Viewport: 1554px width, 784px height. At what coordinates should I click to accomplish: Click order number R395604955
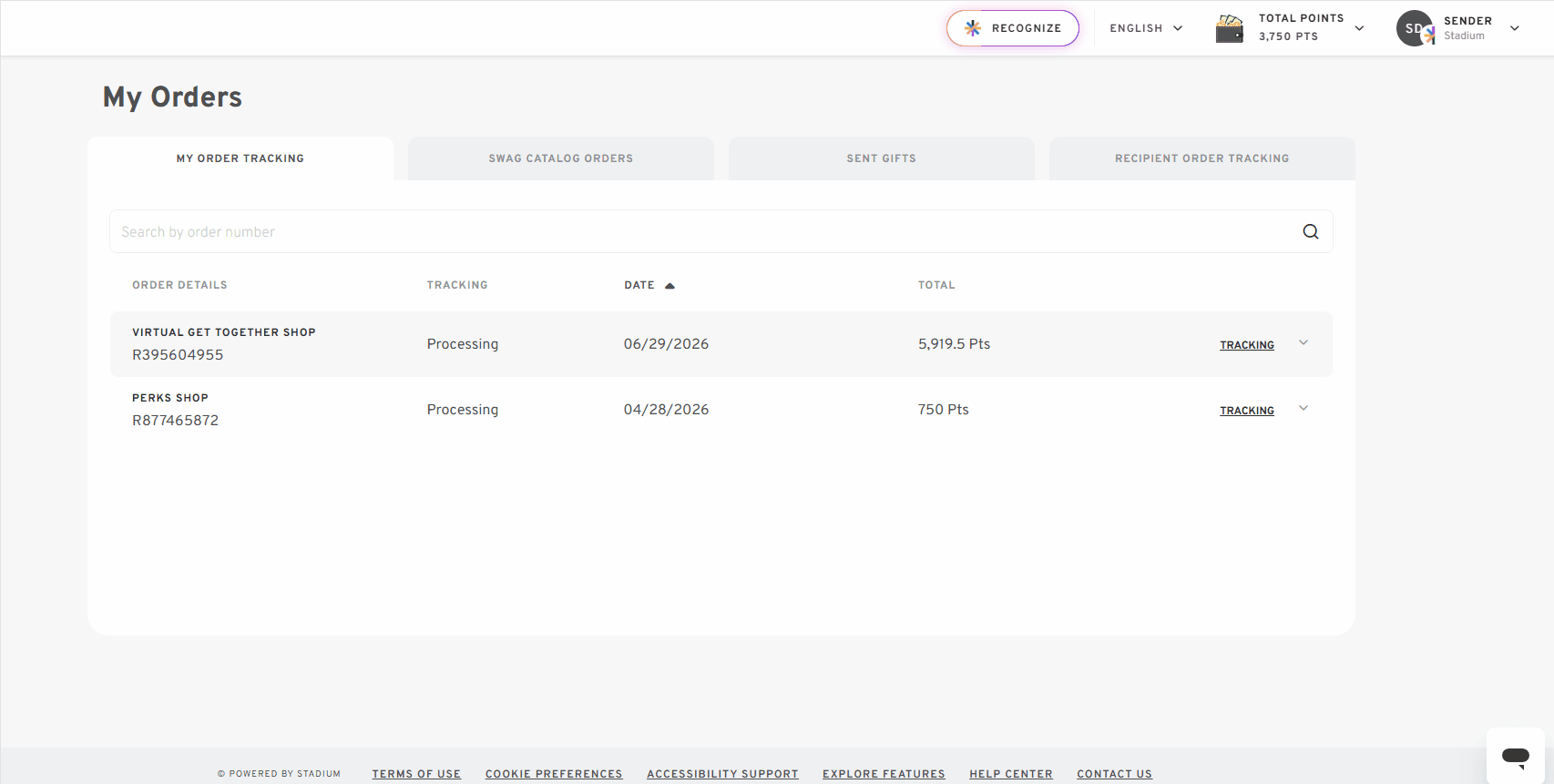coord(178,355)
